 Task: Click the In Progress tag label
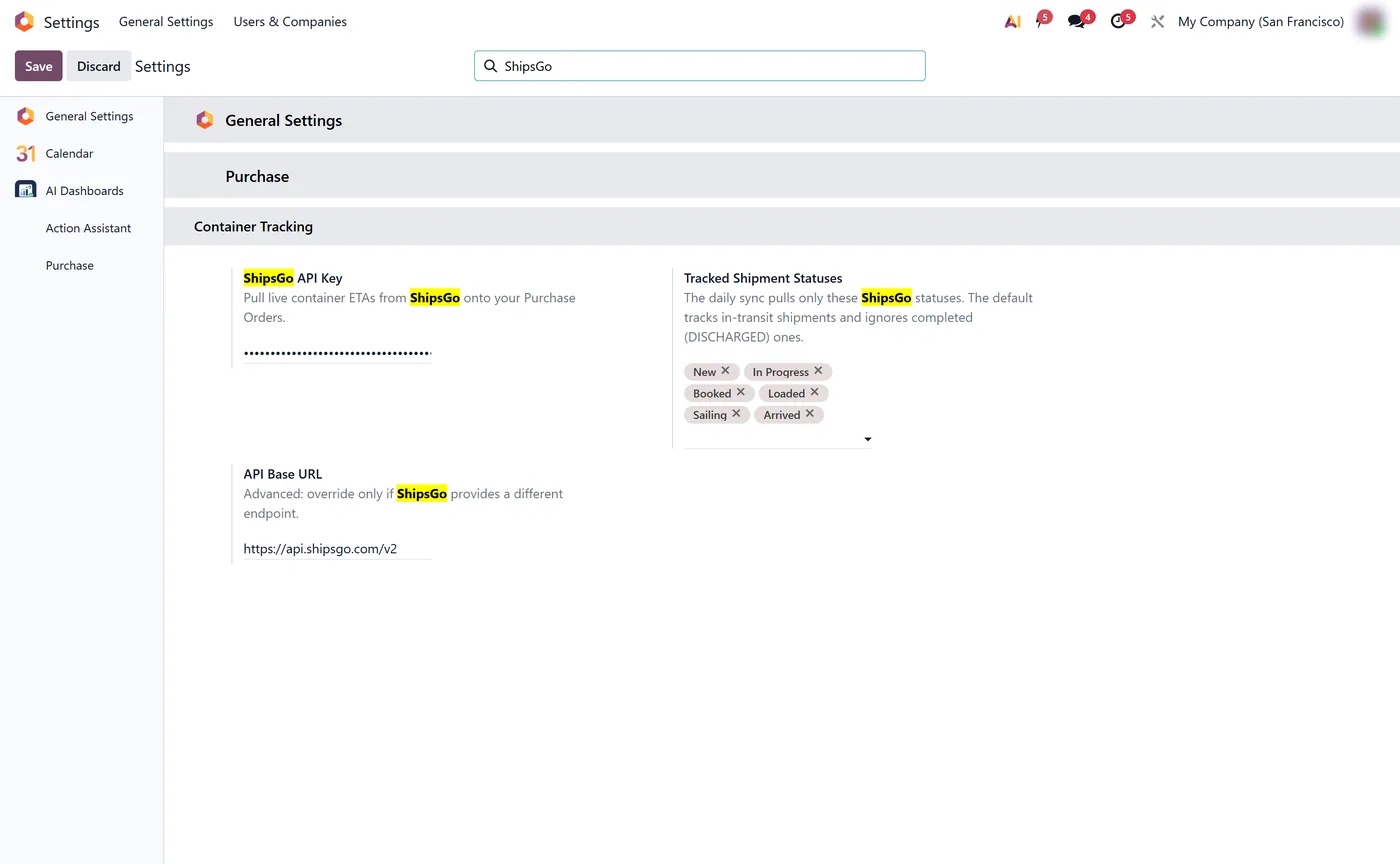781,372
